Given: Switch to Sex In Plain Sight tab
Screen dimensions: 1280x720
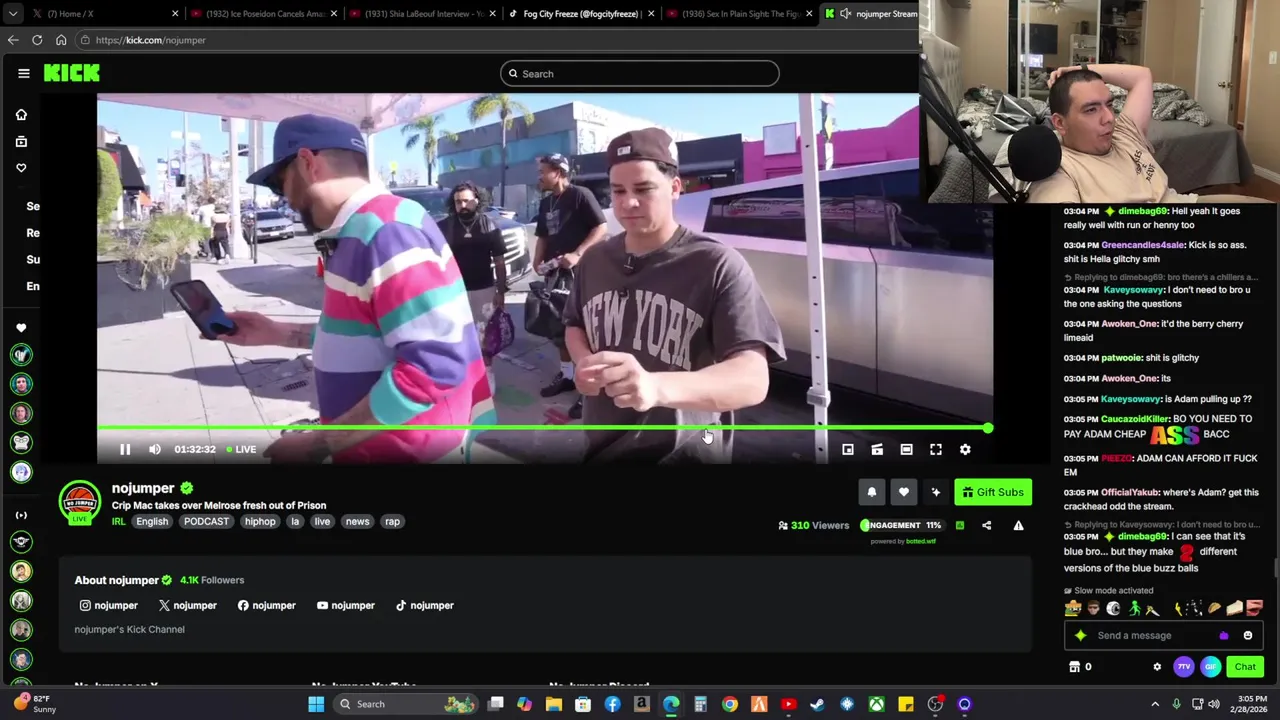Looking at the screenshot, I should click(x=738, y=14).
